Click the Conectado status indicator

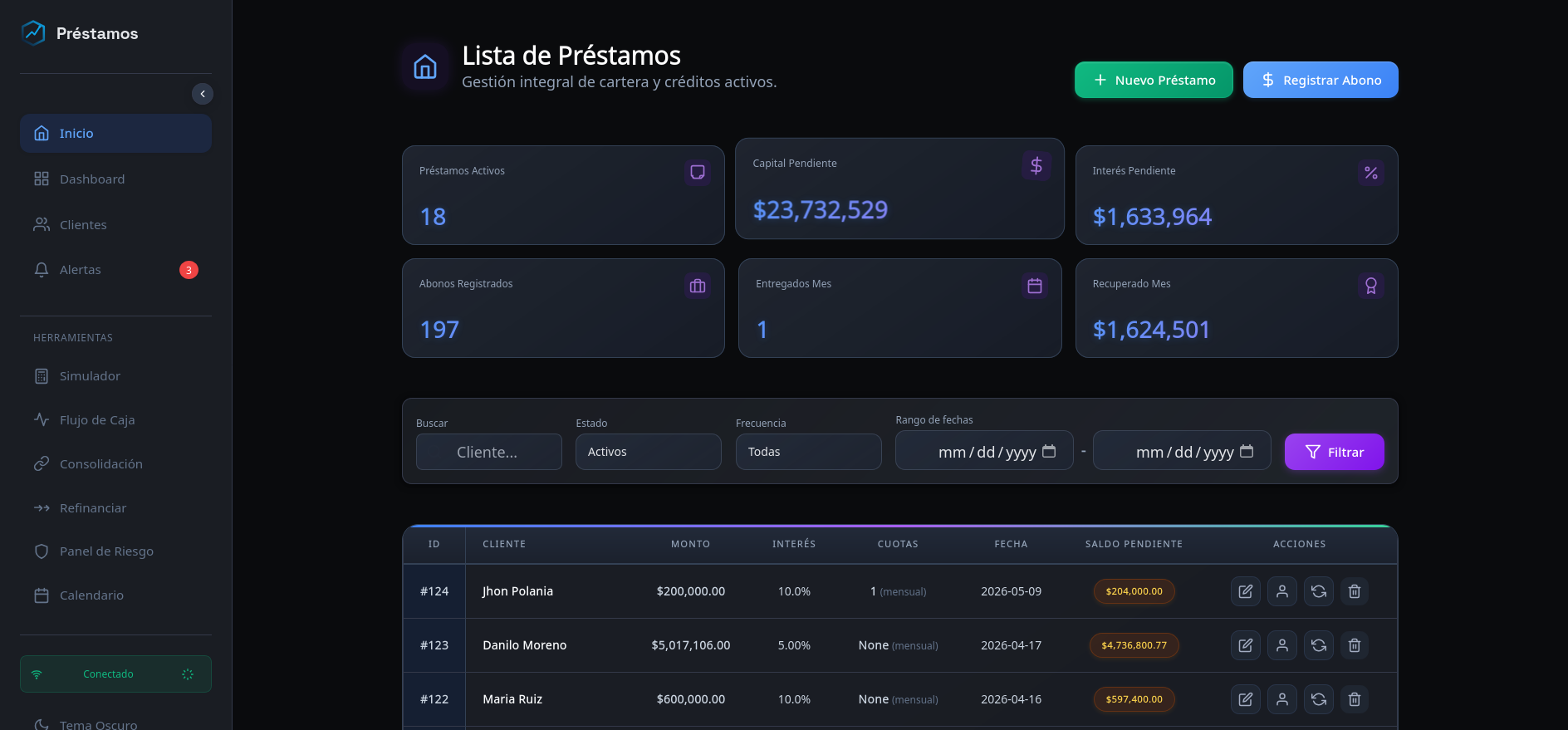tap(115, 674)
